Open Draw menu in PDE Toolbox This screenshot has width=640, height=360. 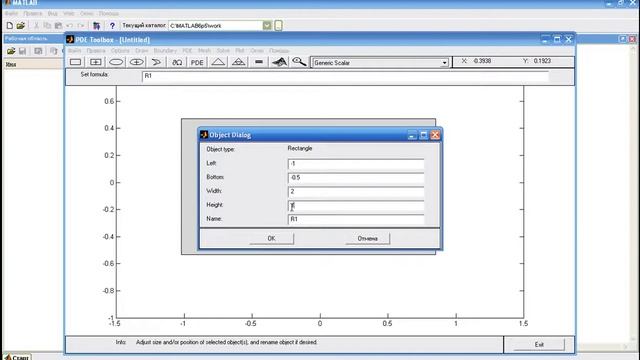pos(142,51)
